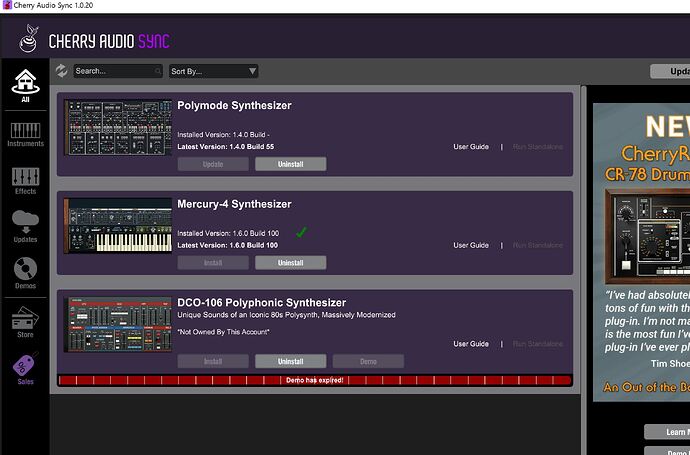Click 'Latest Version: 1.4.0 Build 55' text
This screenshot has width=690, height=455.
[x=225, y=147]
